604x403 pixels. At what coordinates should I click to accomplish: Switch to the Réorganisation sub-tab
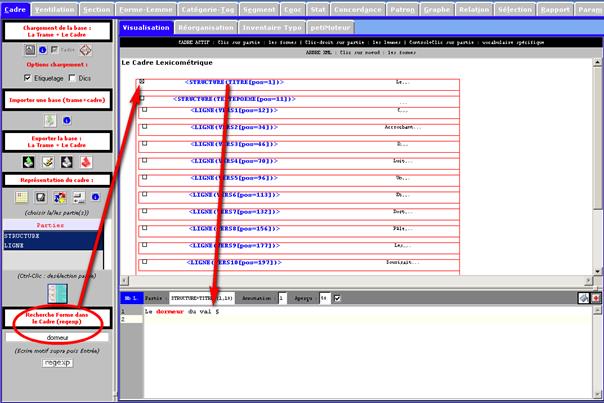pos(206,28)
